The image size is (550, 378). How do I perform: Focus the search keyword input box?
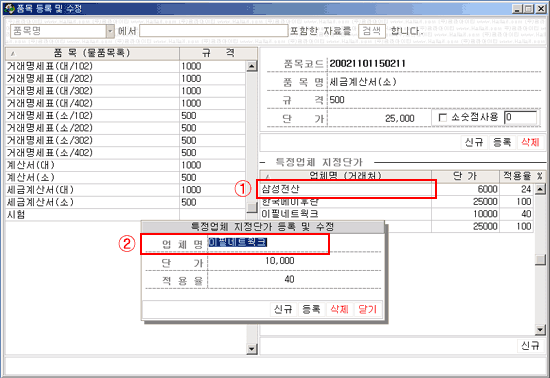(x=214, y=31)
